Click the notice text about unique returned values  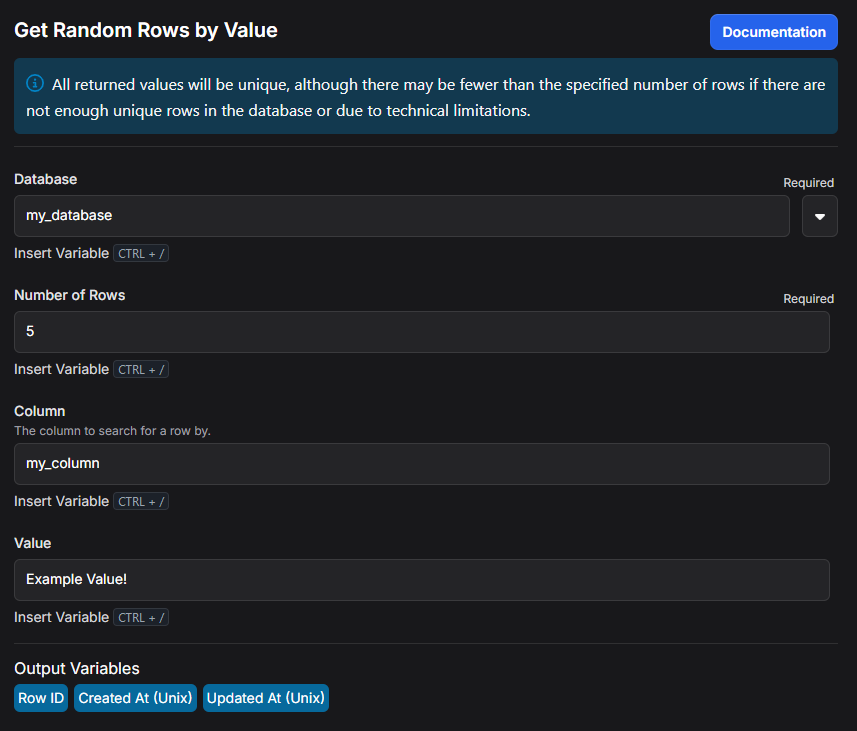click(426, 97)
